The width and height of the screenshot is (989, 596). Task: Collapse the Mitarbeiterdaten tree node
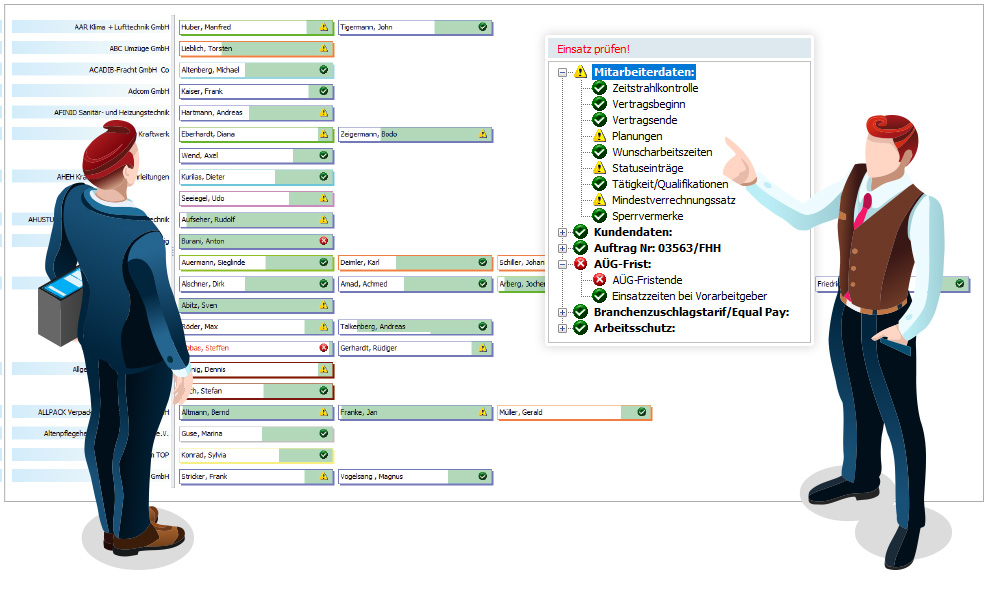coord(562,72)
